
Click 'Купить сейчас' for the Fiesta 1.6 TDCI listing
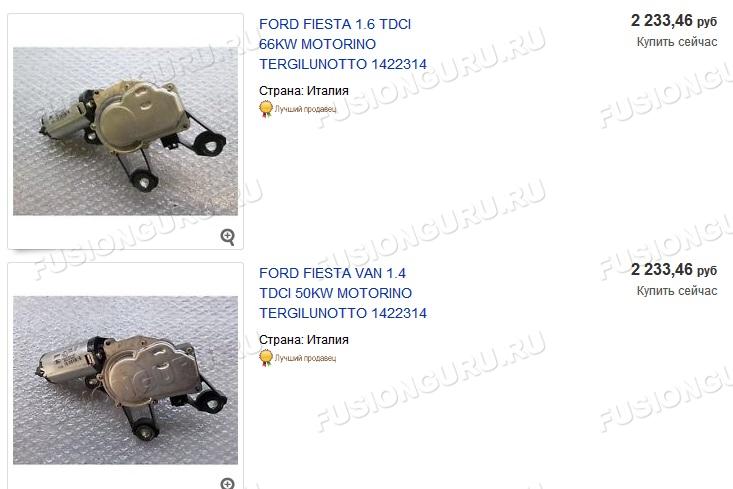(676, 42)
